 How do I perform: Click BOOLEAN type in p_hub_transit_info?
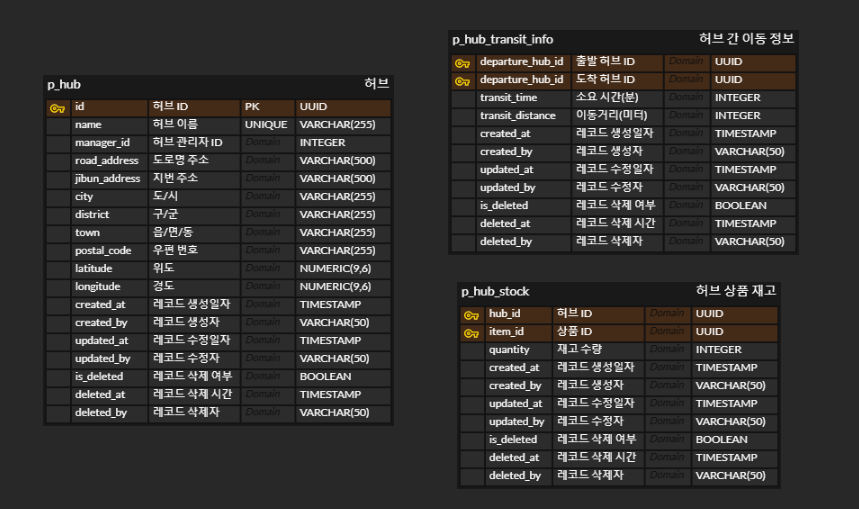753,206
